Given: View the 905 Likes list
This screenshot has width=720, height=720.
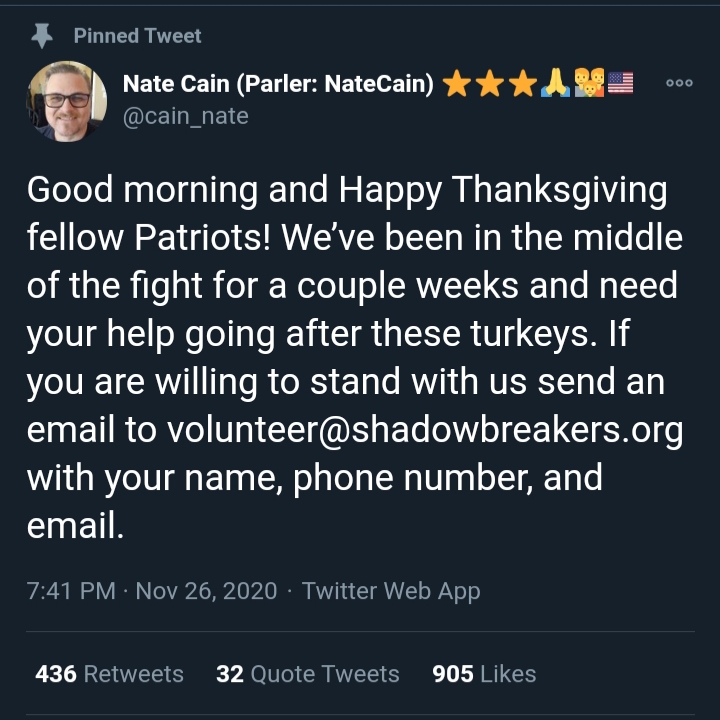Looking at the screenshot, I should 484,674.
